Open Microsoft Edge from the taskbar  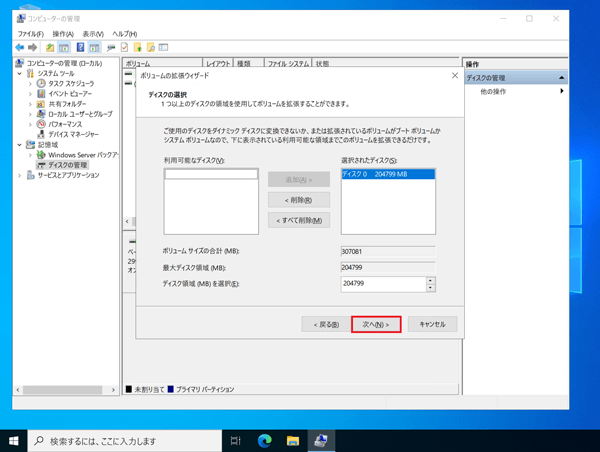coord(265,440)
